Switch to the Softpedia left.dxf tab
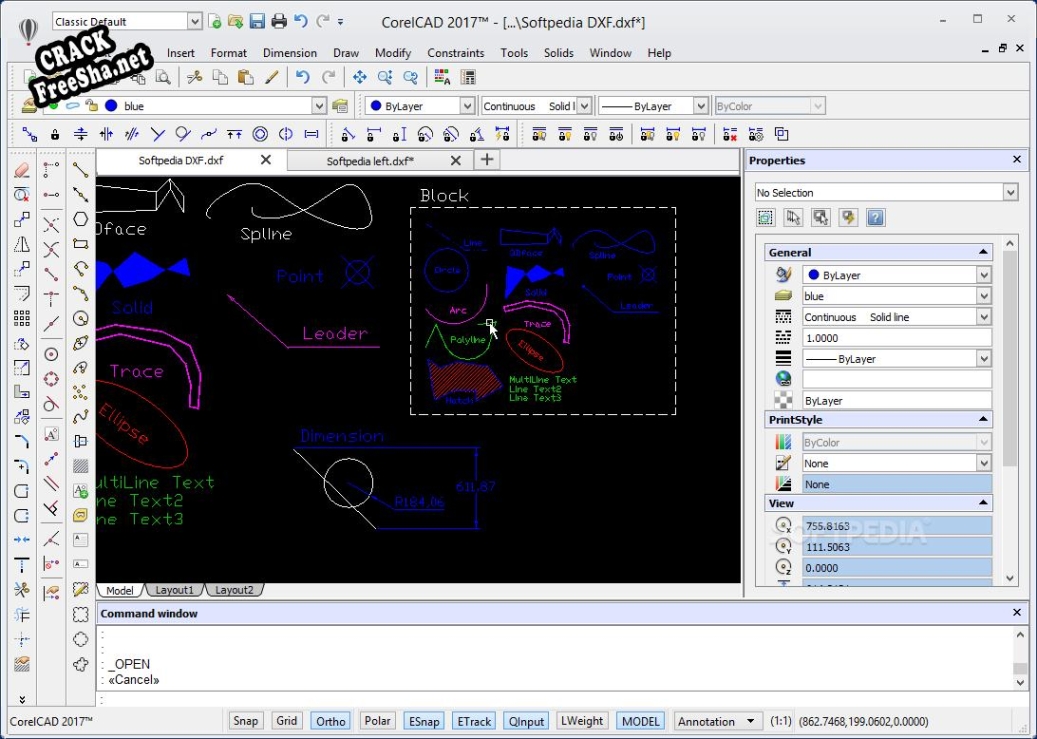 (370, 160)
